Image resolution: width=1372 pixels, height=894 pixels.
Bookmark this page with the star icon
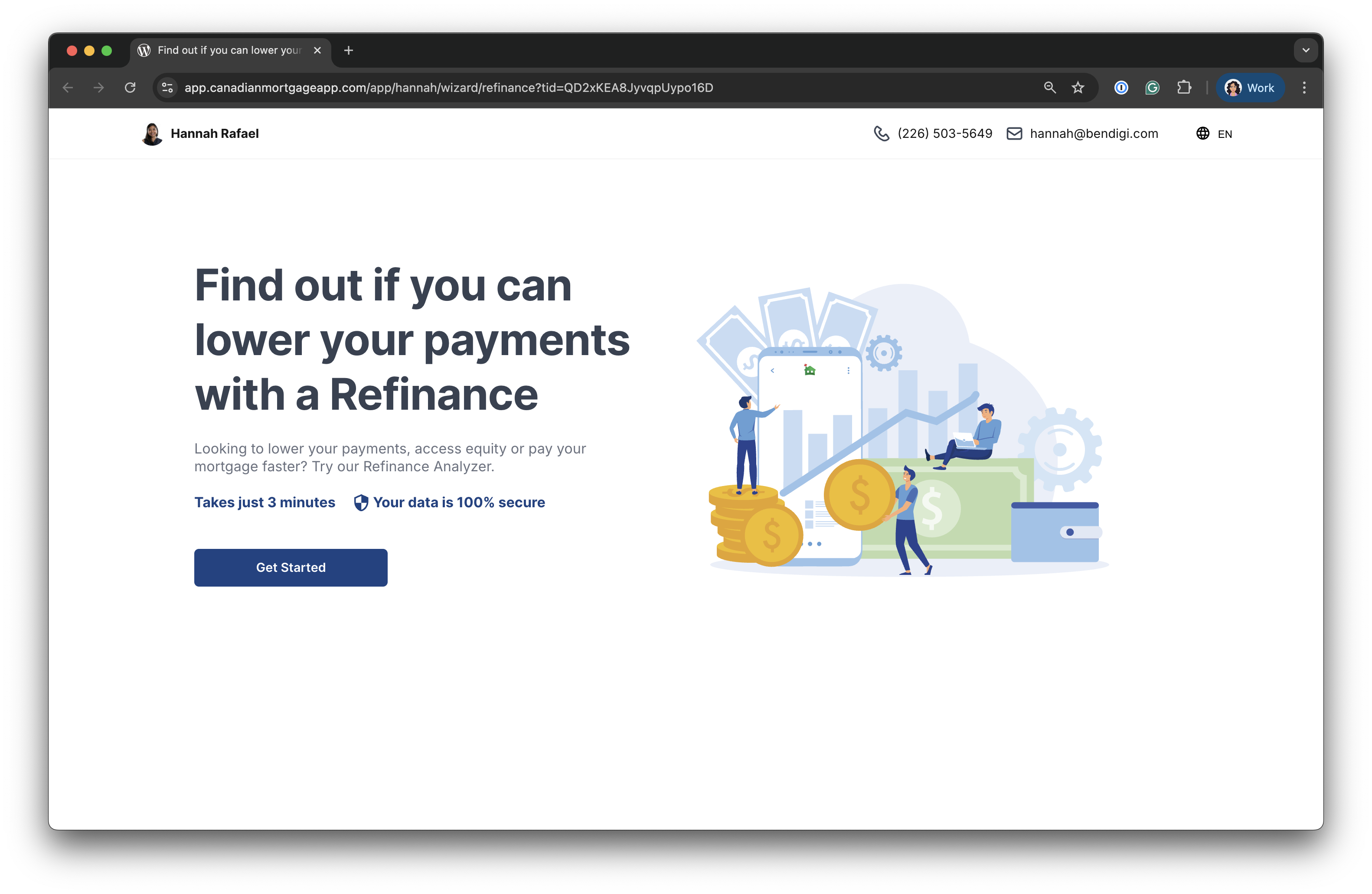pyautogui.click(x=1078, y=88)
